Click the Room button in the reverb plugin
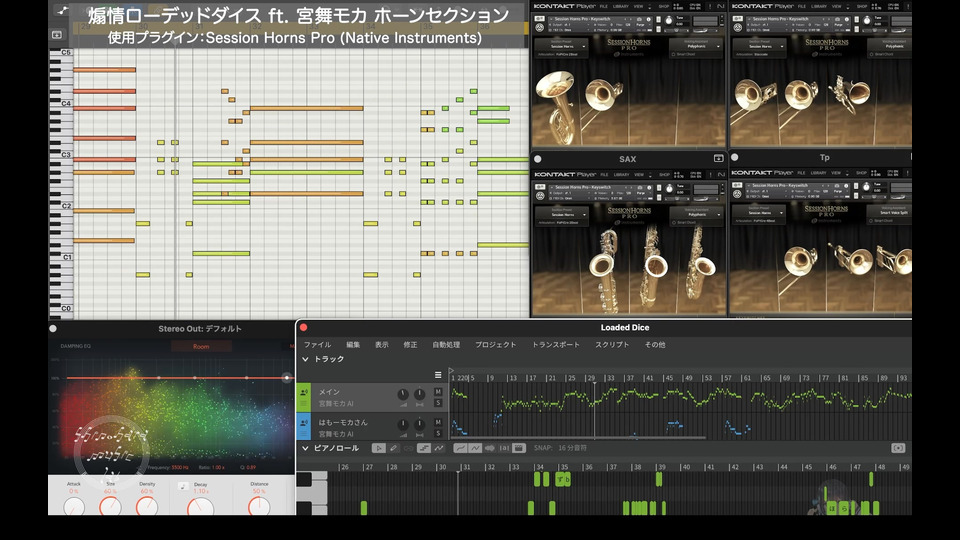The width and height of the screenshot is (960, 540). (201, 347)
